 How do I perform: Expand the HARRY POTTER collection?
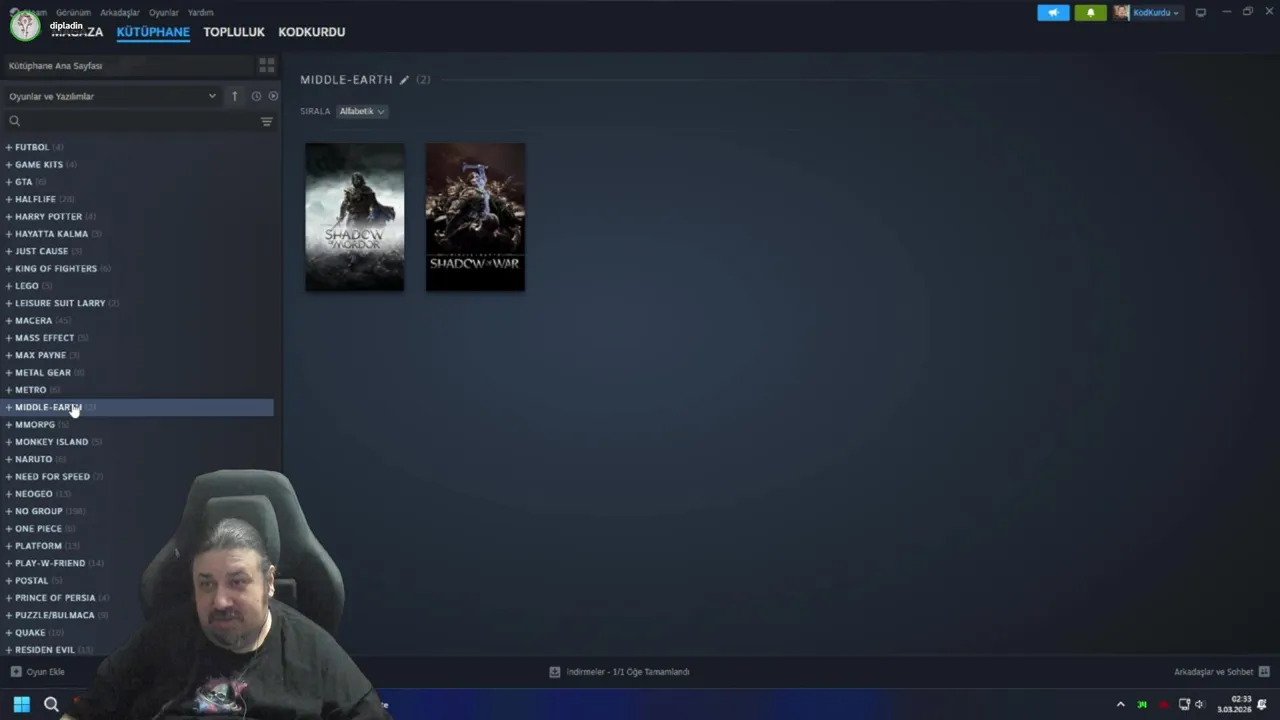(x=9, y=216)
